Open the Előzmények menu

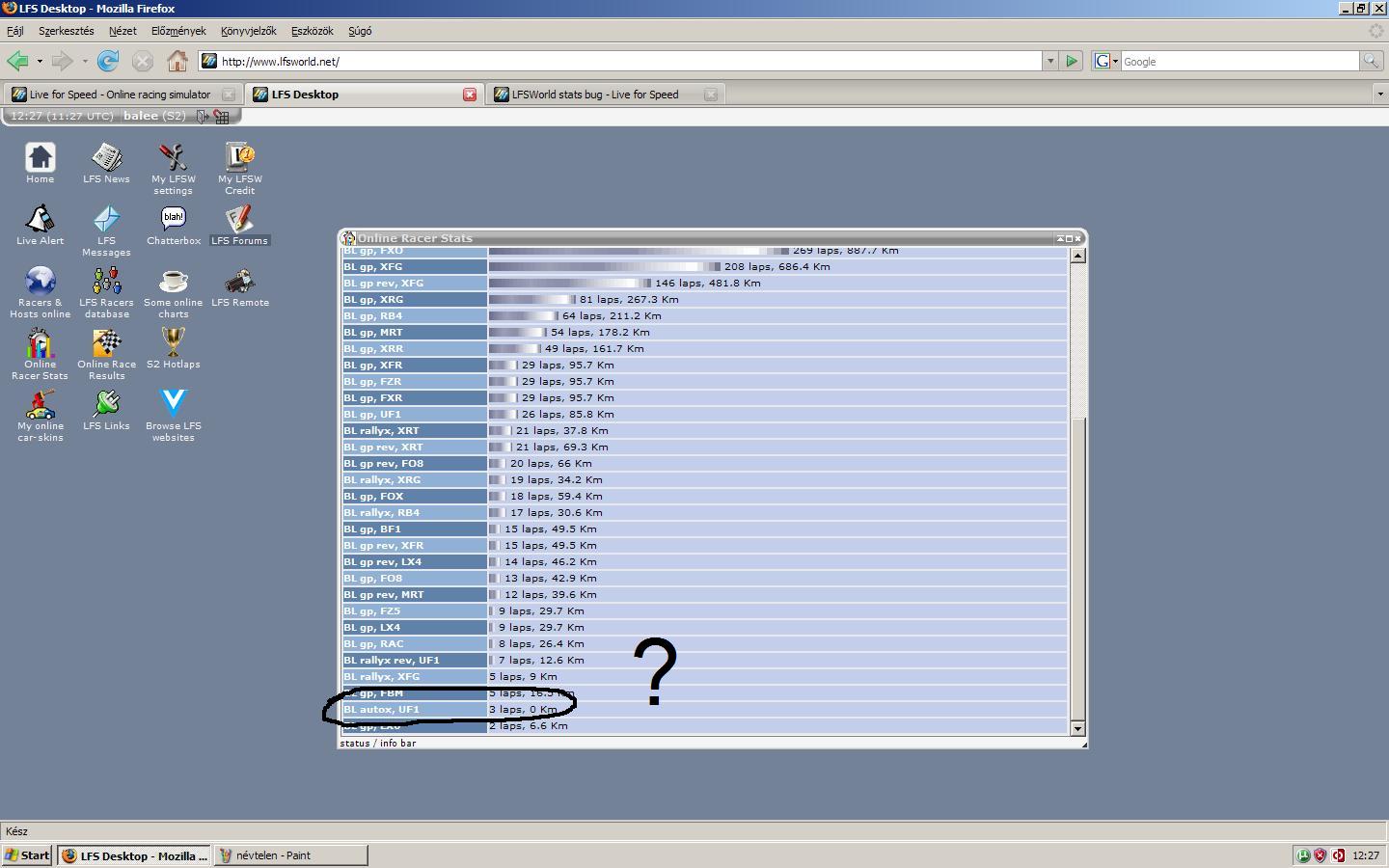point(178,31)
